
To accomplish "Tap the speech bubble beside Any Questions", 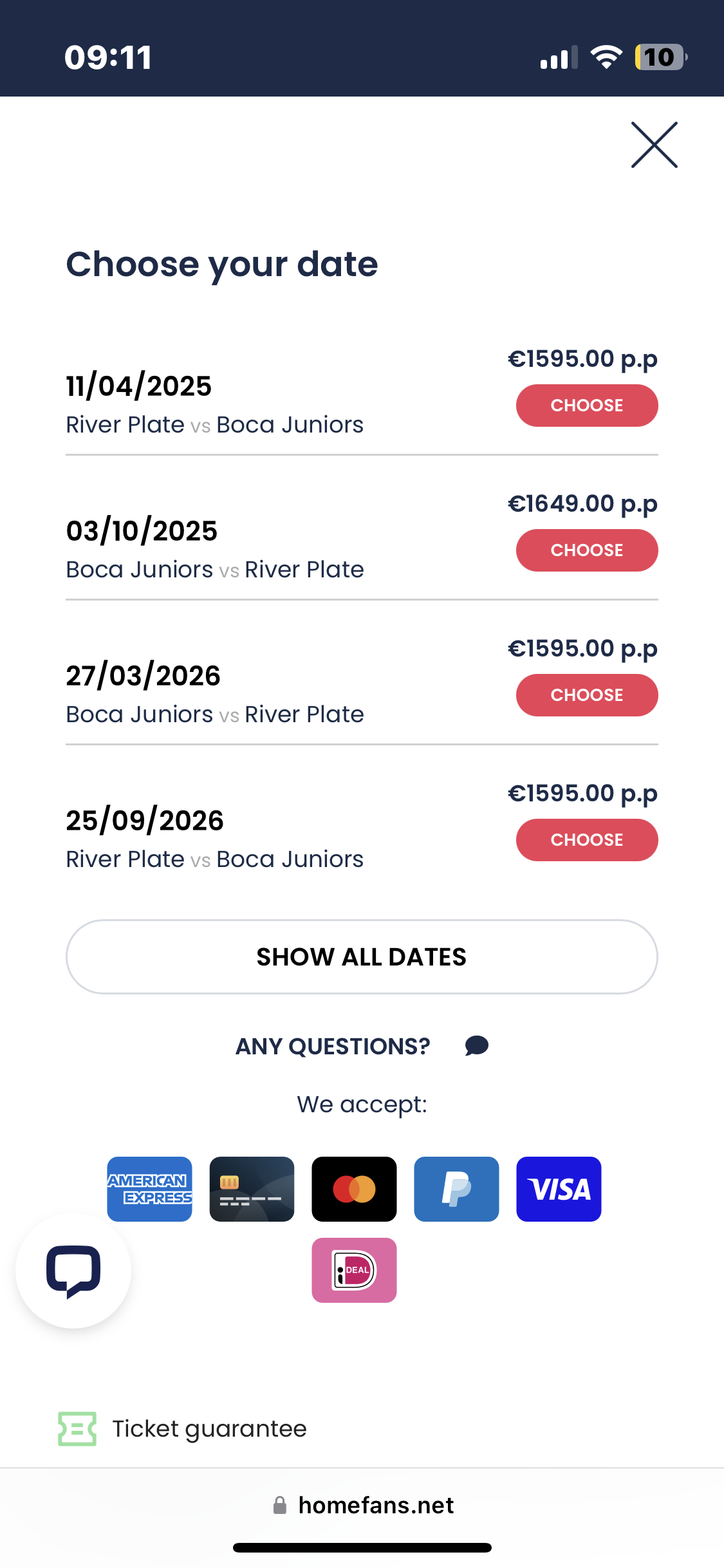I will coord(477,1046).
